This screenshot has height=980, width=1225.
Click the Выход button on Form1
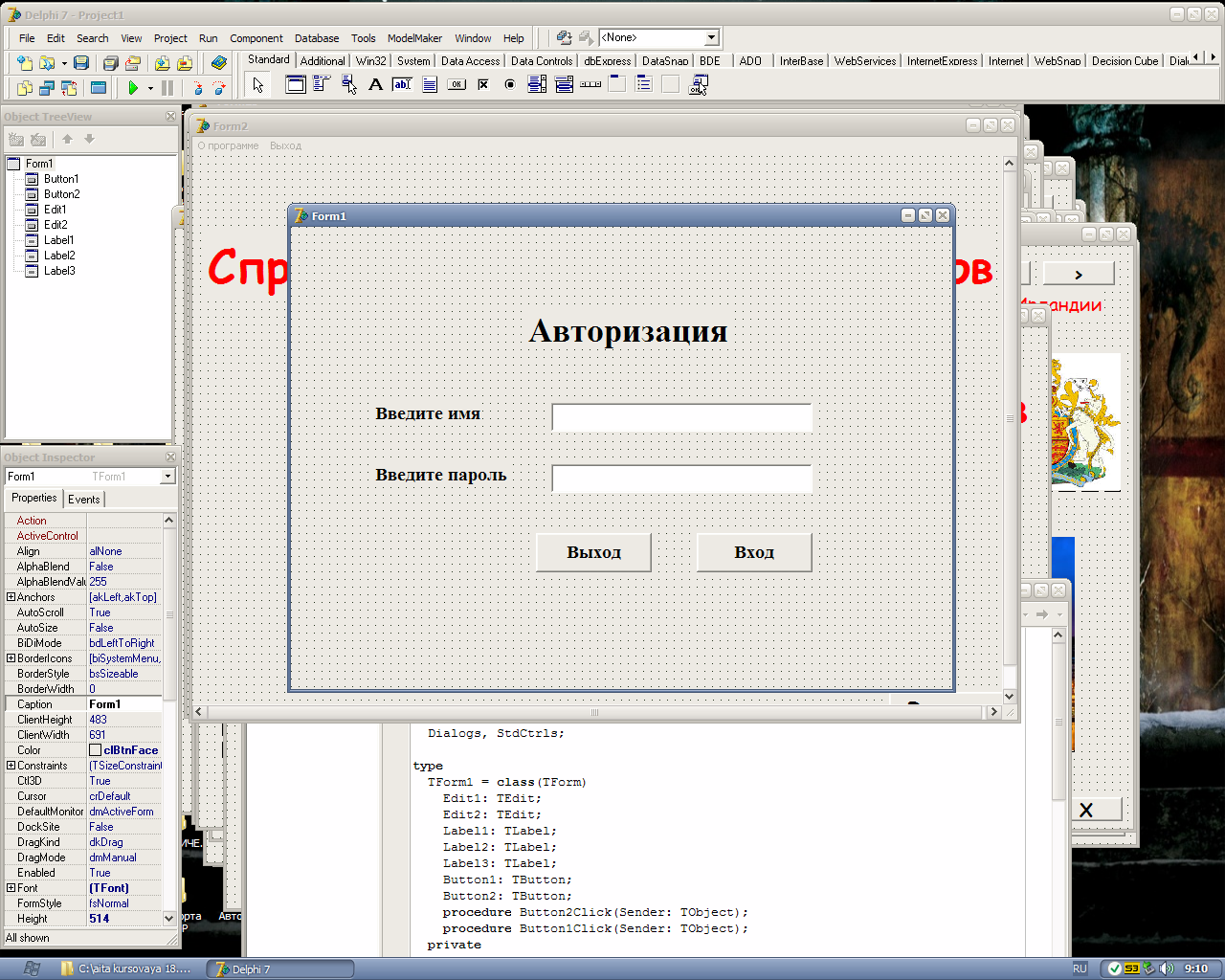tap(593, 552)
